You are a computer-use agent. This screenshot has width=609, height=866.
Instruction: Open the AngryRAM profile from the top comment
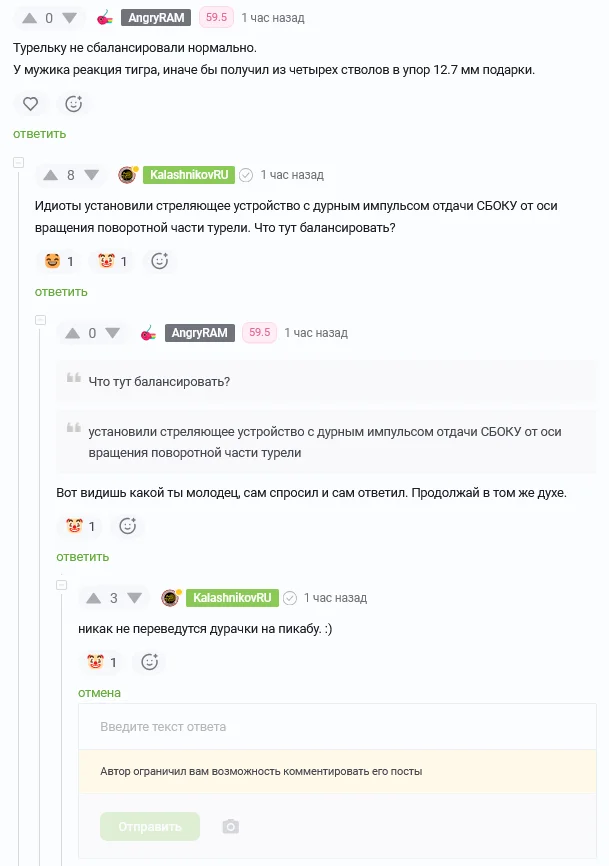pos(156,18)
